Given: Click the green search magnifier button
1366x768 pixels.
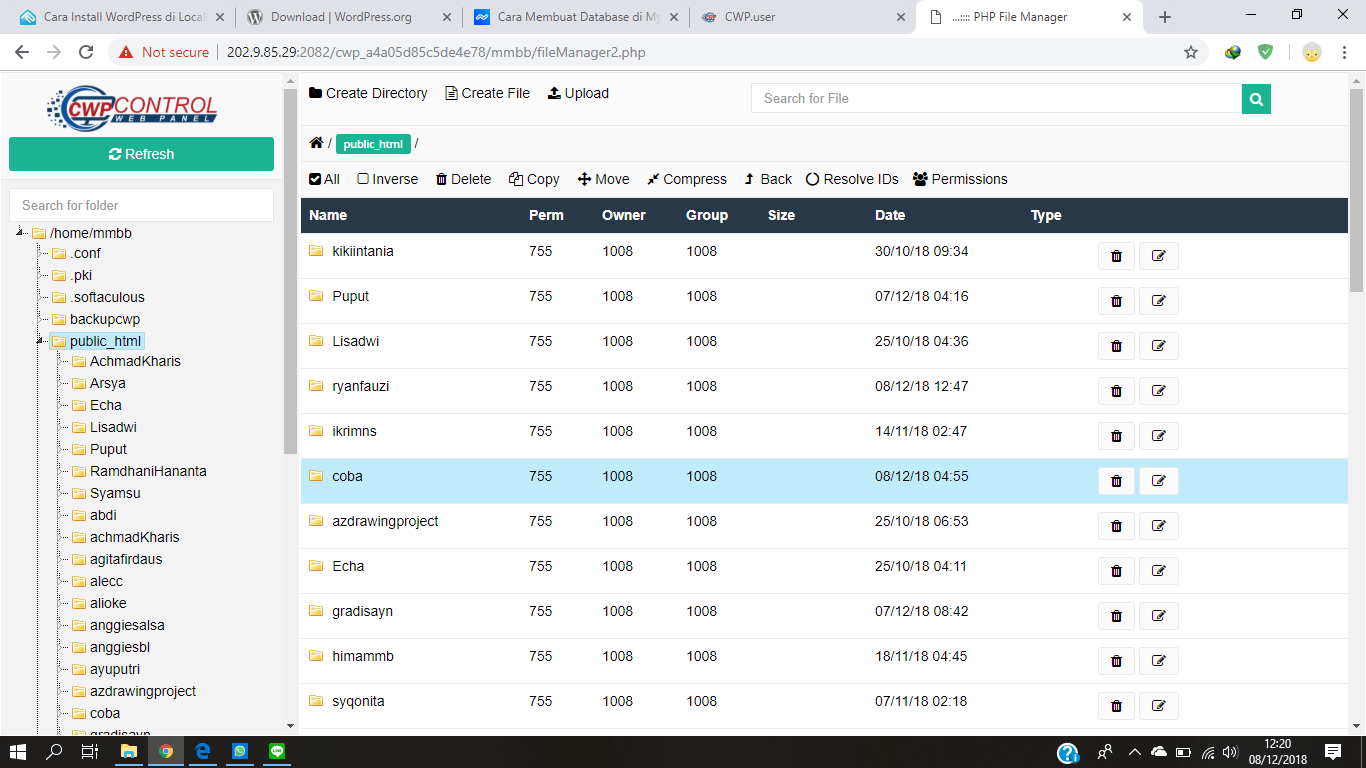Looking at the screenshot, I should click(1256, 98).
